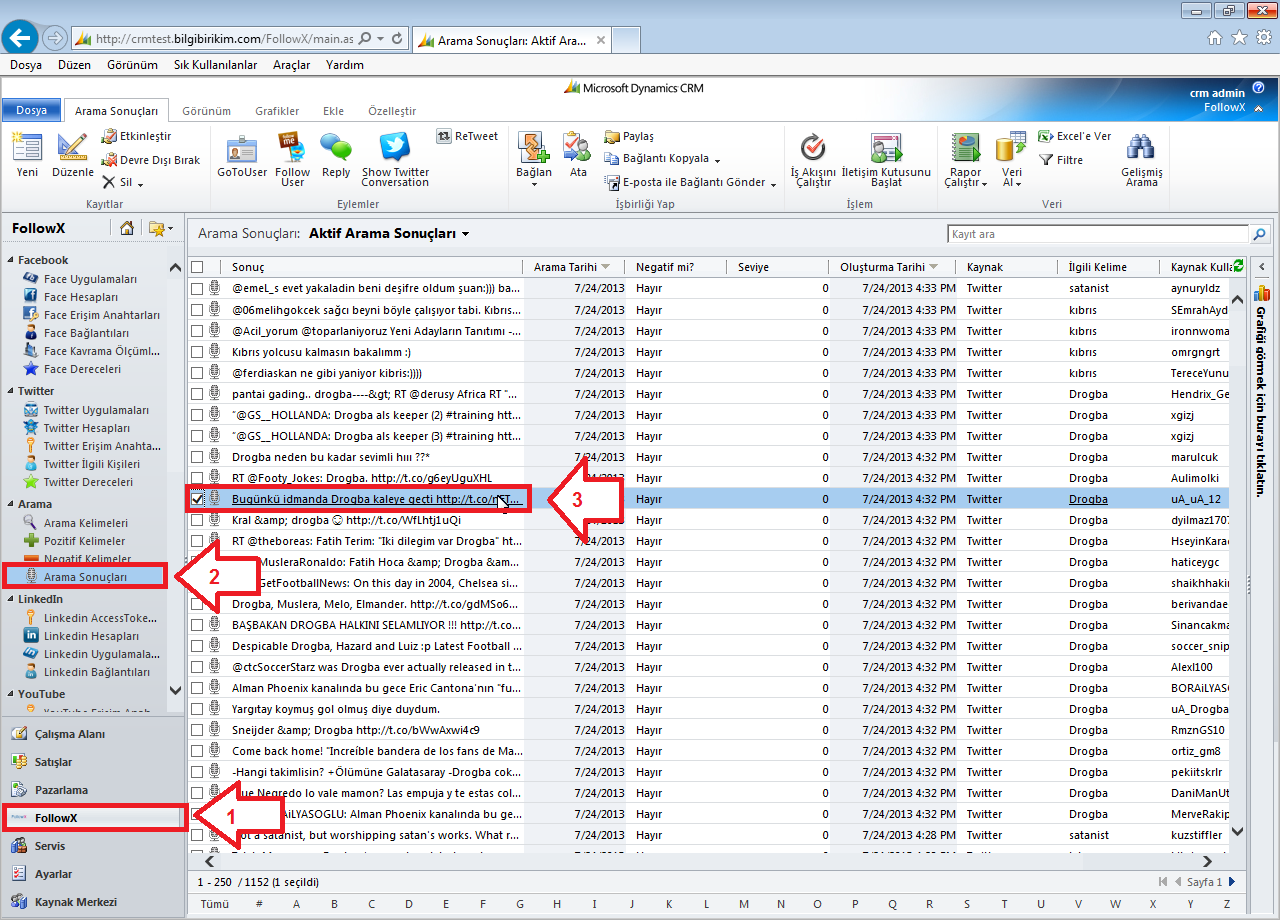
Task: Click the Bağlan connect icon
Action: click(x=534, y=148)
